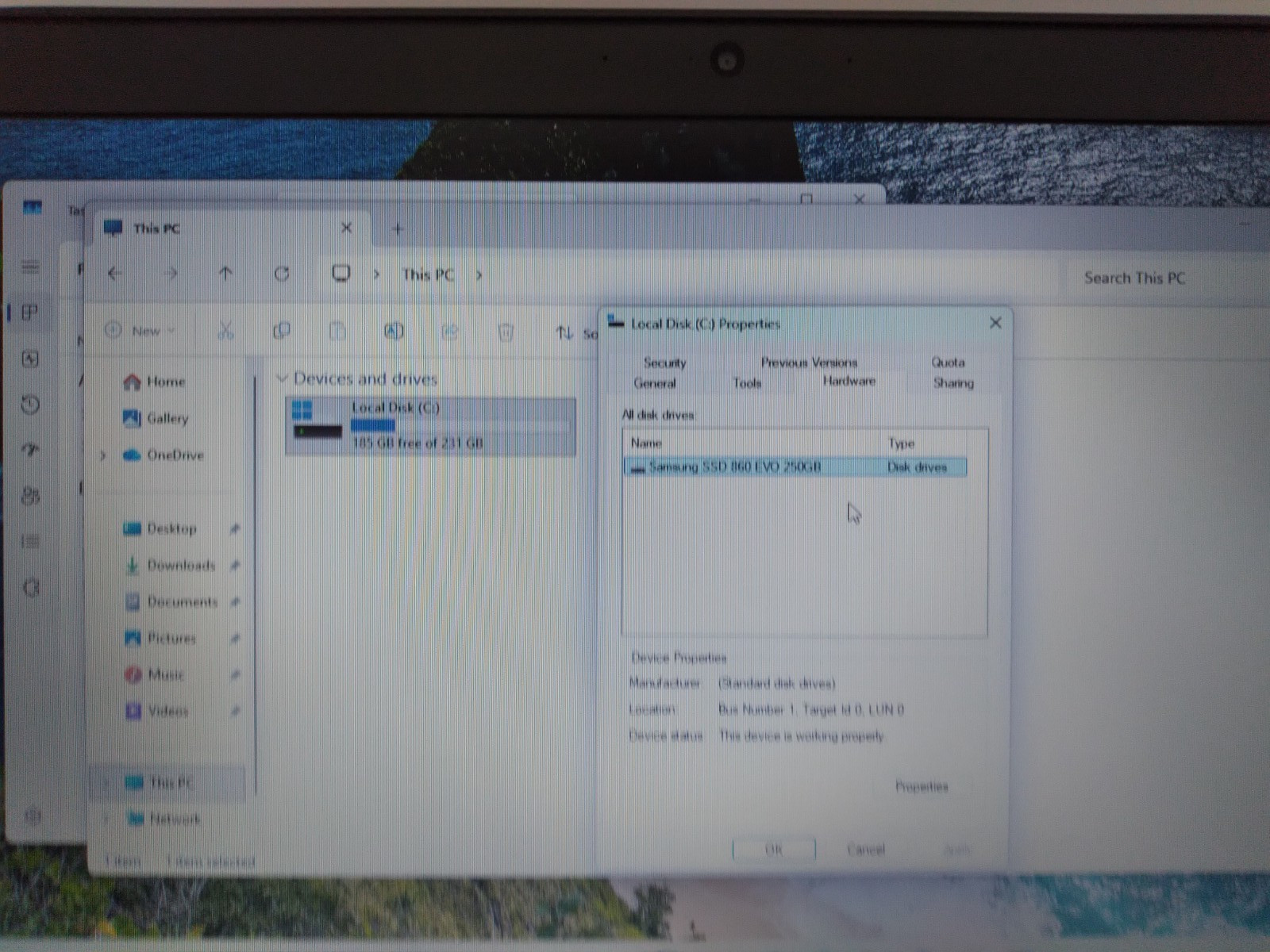
Task: Collapse the Devices and drives group
Action: pos(281,378)
